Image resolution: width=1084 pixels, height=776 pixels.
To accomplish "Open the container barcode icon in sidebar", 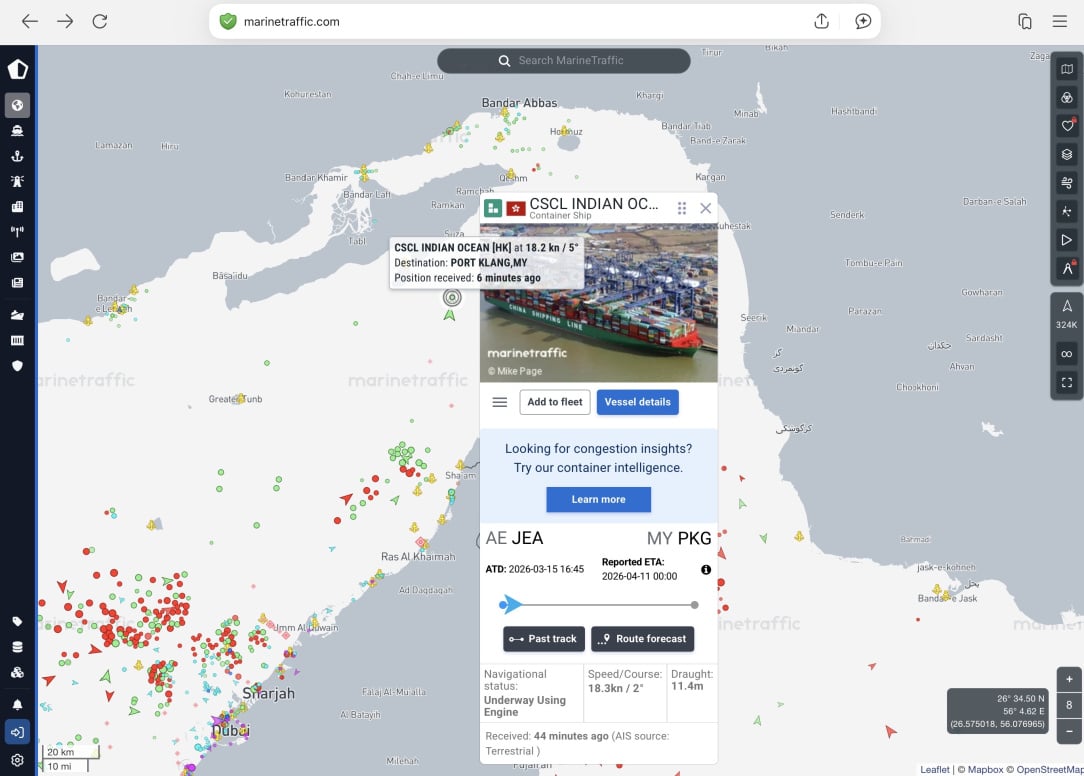I will coord(17,340).
